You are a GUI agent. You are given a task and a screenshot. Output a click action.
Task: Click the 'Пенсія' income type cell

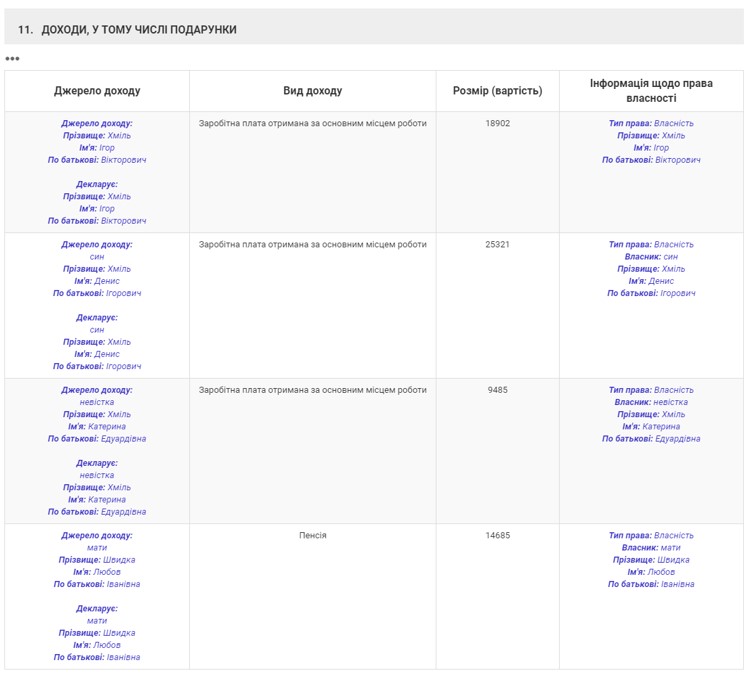[x=312, y=536]
